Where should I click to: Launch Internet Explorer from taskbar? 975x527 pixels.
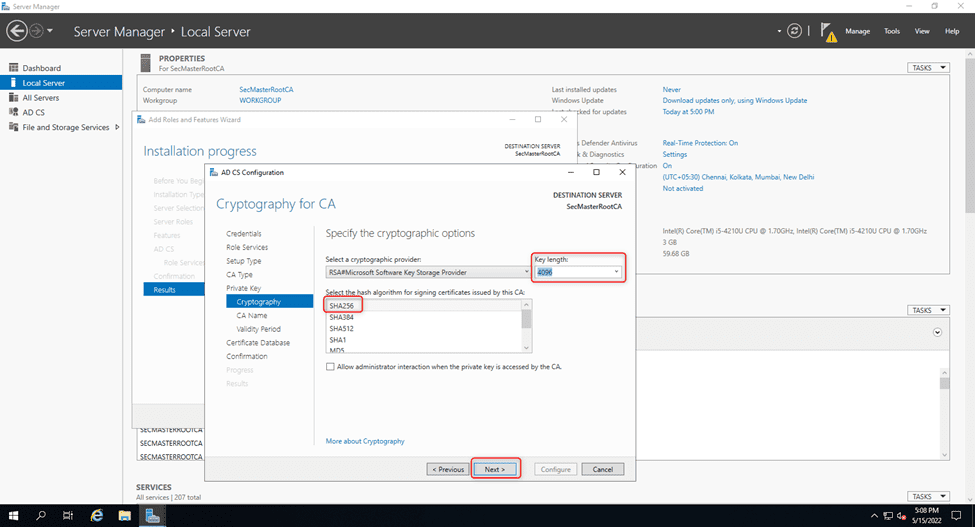pos(96,516)
